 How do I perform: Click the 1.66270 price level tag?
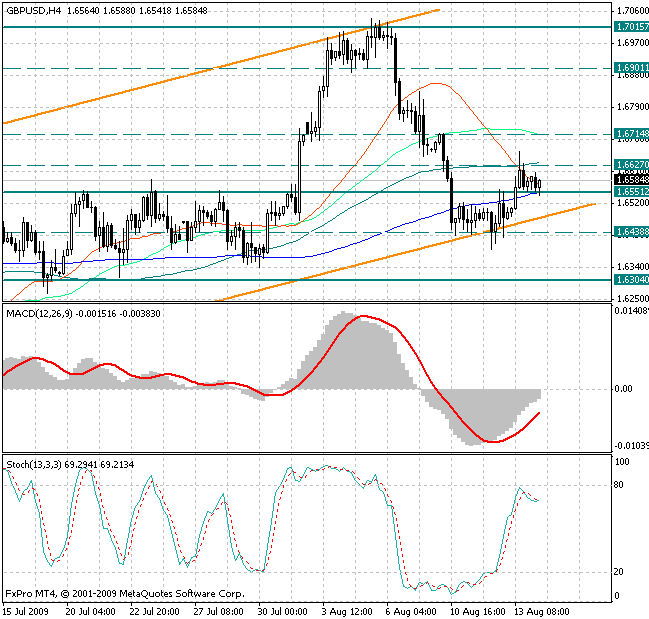click(x=631, y=164)
